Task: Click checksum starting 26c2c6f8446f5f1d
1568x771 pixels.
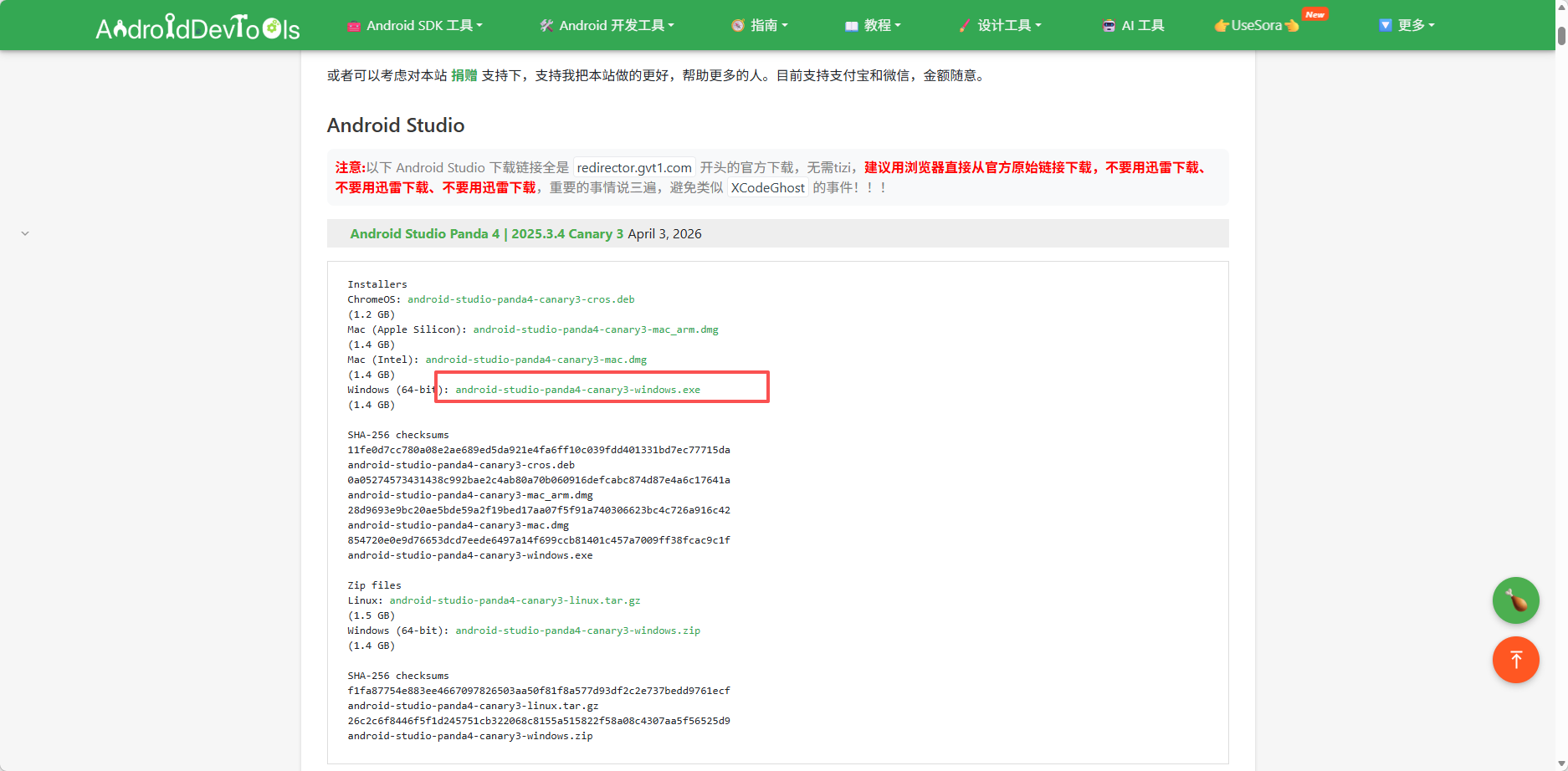Action: point(539,721)
